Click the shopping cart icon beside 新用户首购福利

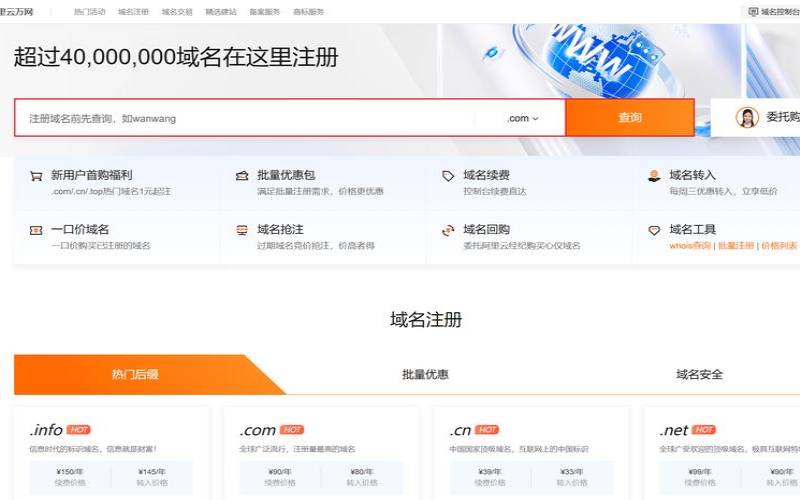tap(36, 176)
